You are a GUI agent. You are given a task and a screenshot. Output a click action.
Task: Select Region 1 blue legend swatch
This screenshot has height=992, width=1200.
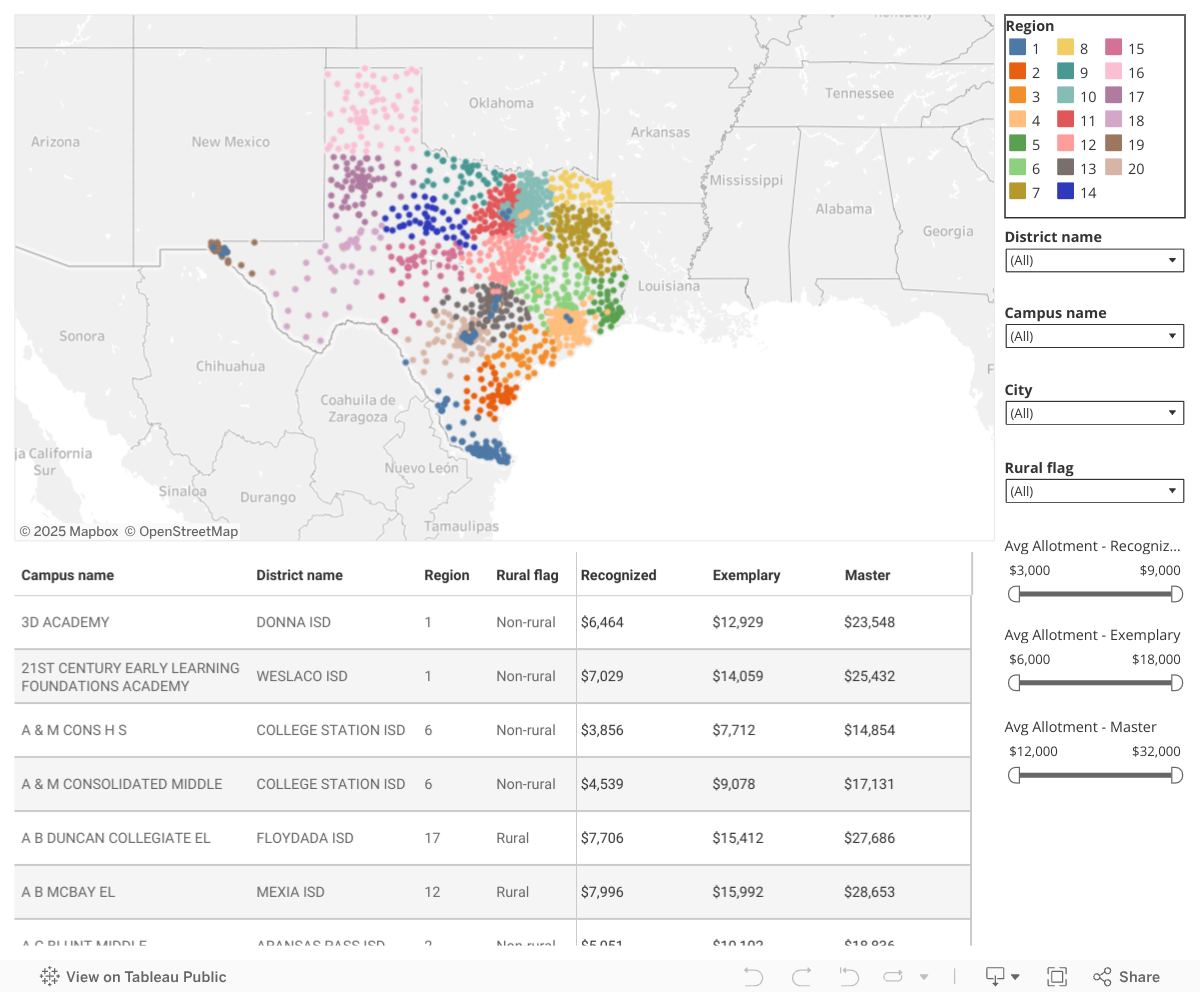1018,48
